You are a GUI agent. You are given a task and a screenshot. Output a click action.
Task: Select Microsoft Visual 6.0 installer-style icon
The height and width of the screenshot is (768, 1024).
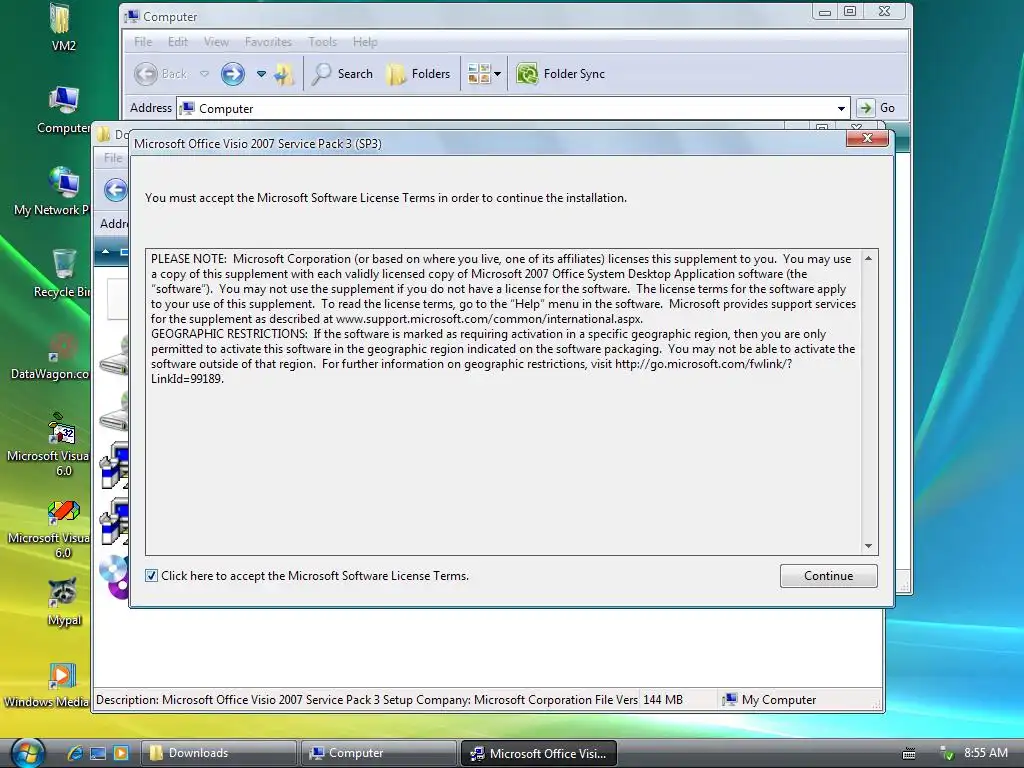50,445
